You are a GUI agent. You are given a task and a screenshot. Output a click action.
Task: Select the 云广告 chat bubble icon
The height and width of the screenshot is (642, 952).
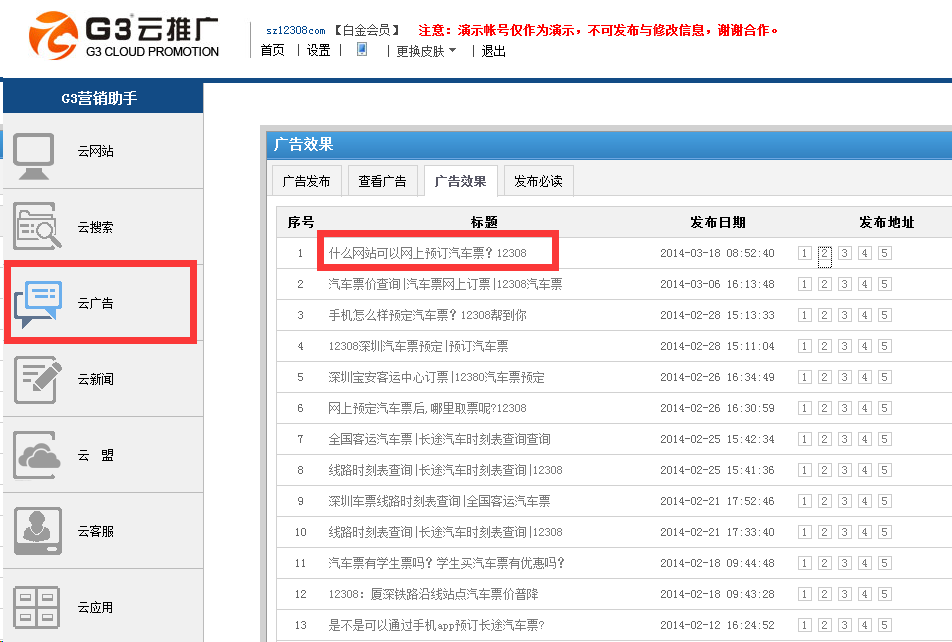coord(38,303)
